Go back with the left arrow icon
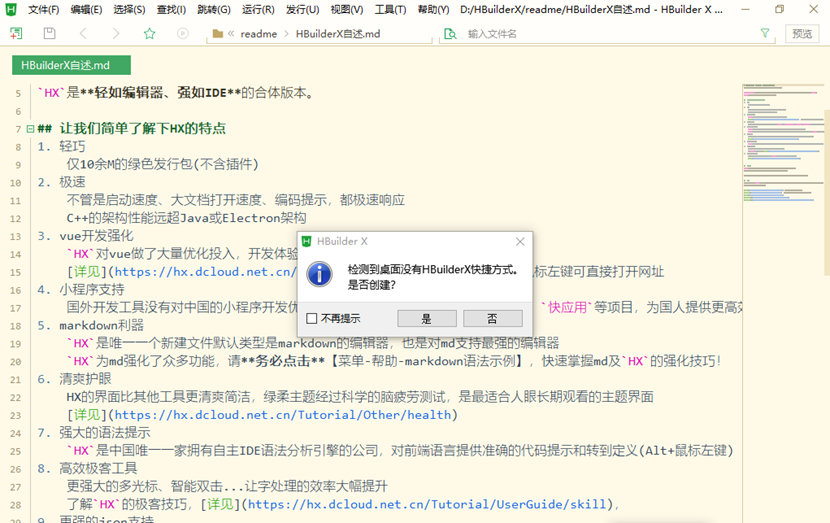The image size is (830, 523). 83,33
